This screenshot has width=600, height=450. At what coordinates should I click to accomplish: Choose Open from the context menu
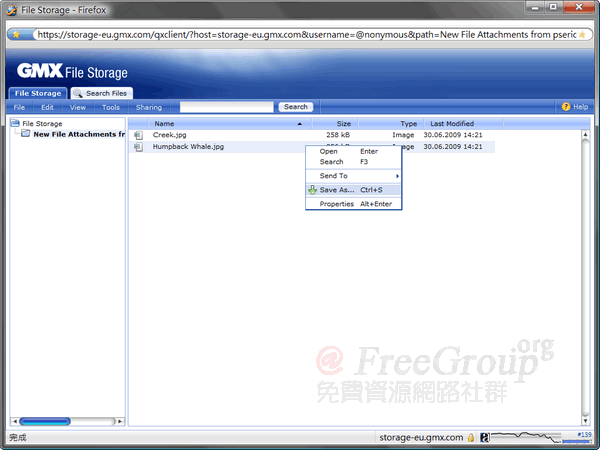[353, 152]
